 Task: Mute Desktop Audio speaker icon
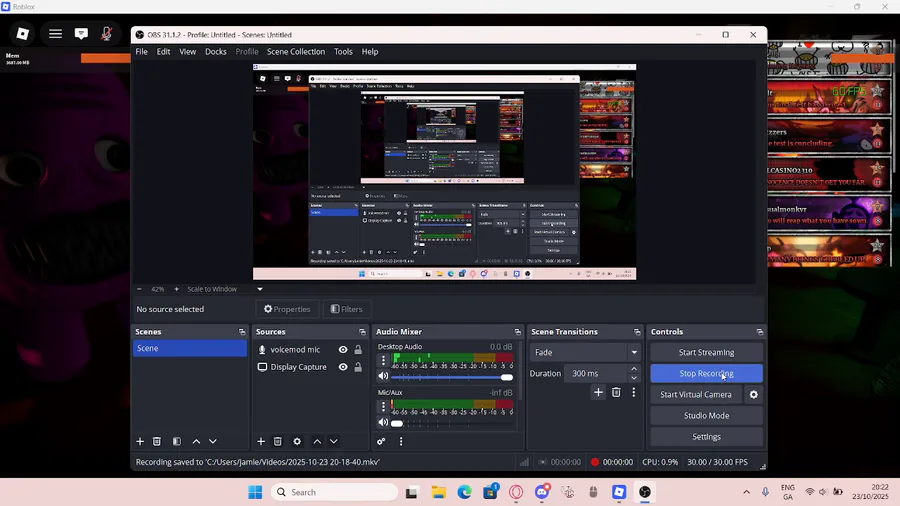383,376
